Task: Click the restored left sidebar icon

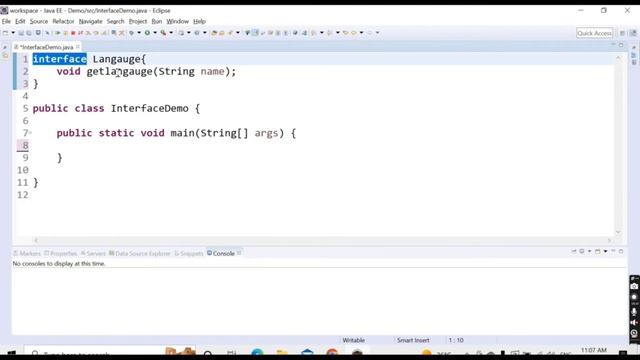Action: [5, 47]
